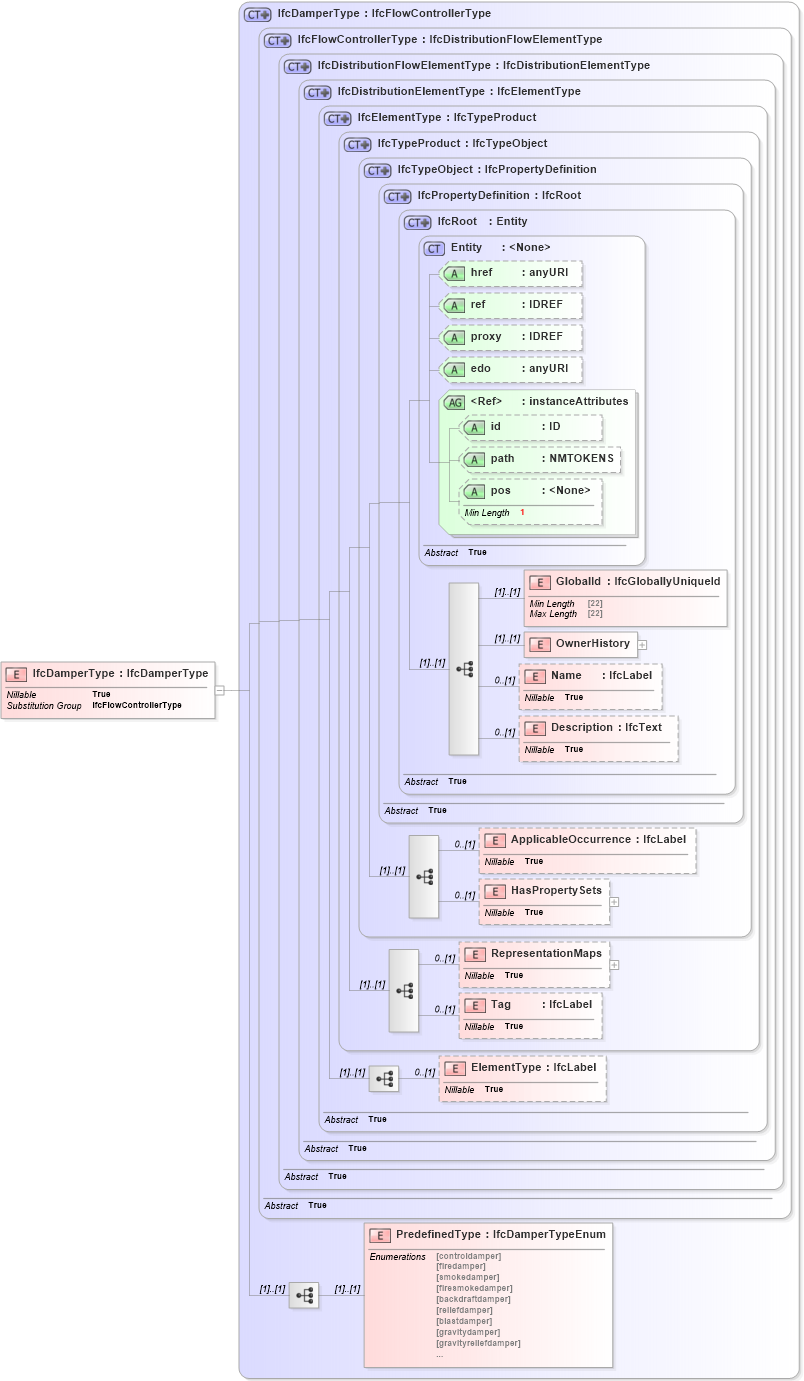This screenshot has height=1381, width=804.
Task: Select the AG icon of the <Ref> attribute group
Action: click(x=453, y=401)
